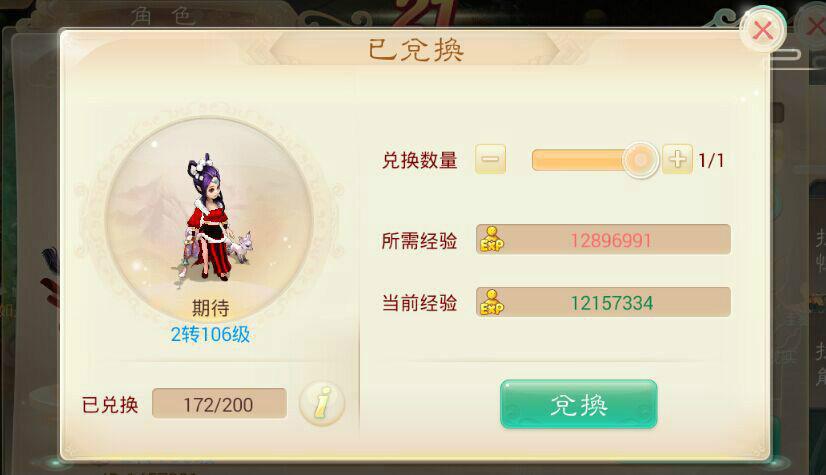Image resolution: width=826 pixels, height=475 pixels.
Task: Close the exchange dialog with red X
Action: (x=762, y=31)
